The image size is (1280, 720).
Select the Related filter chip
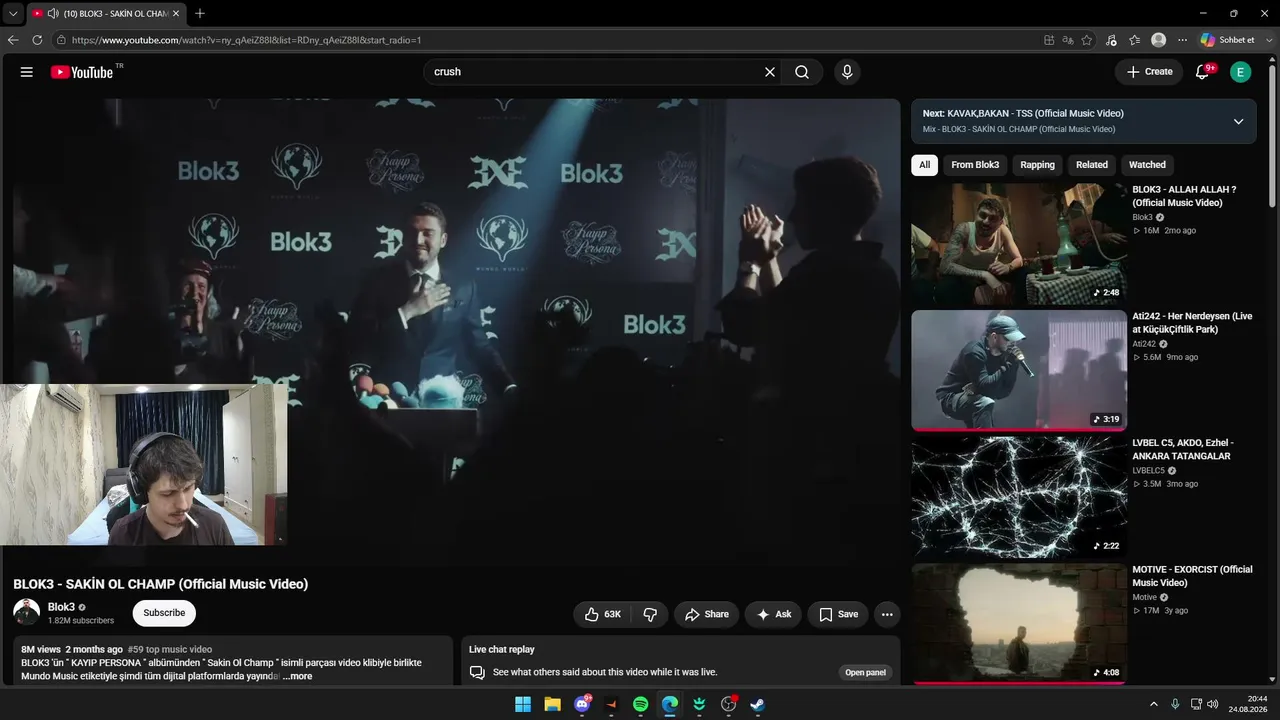click(x=1091, y=165)
